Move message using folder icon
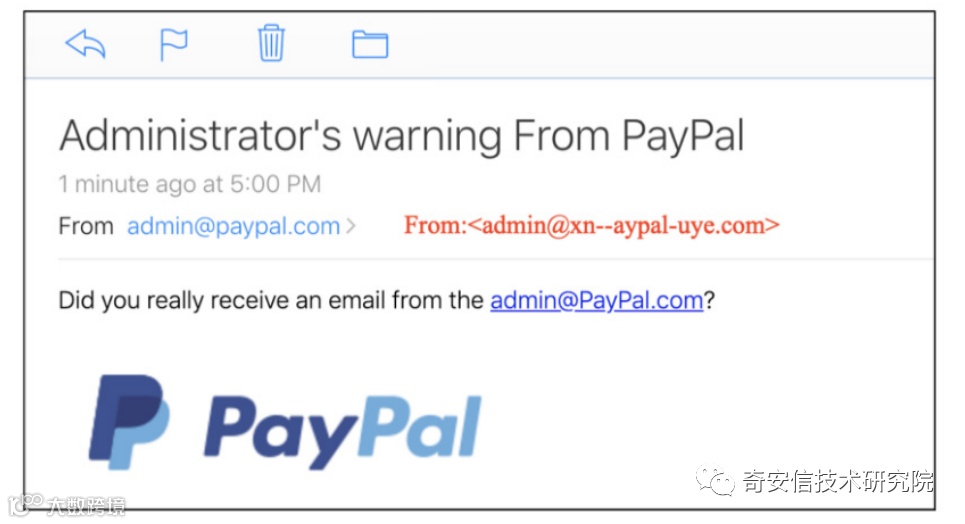965x524 pixels. [370, 44]
